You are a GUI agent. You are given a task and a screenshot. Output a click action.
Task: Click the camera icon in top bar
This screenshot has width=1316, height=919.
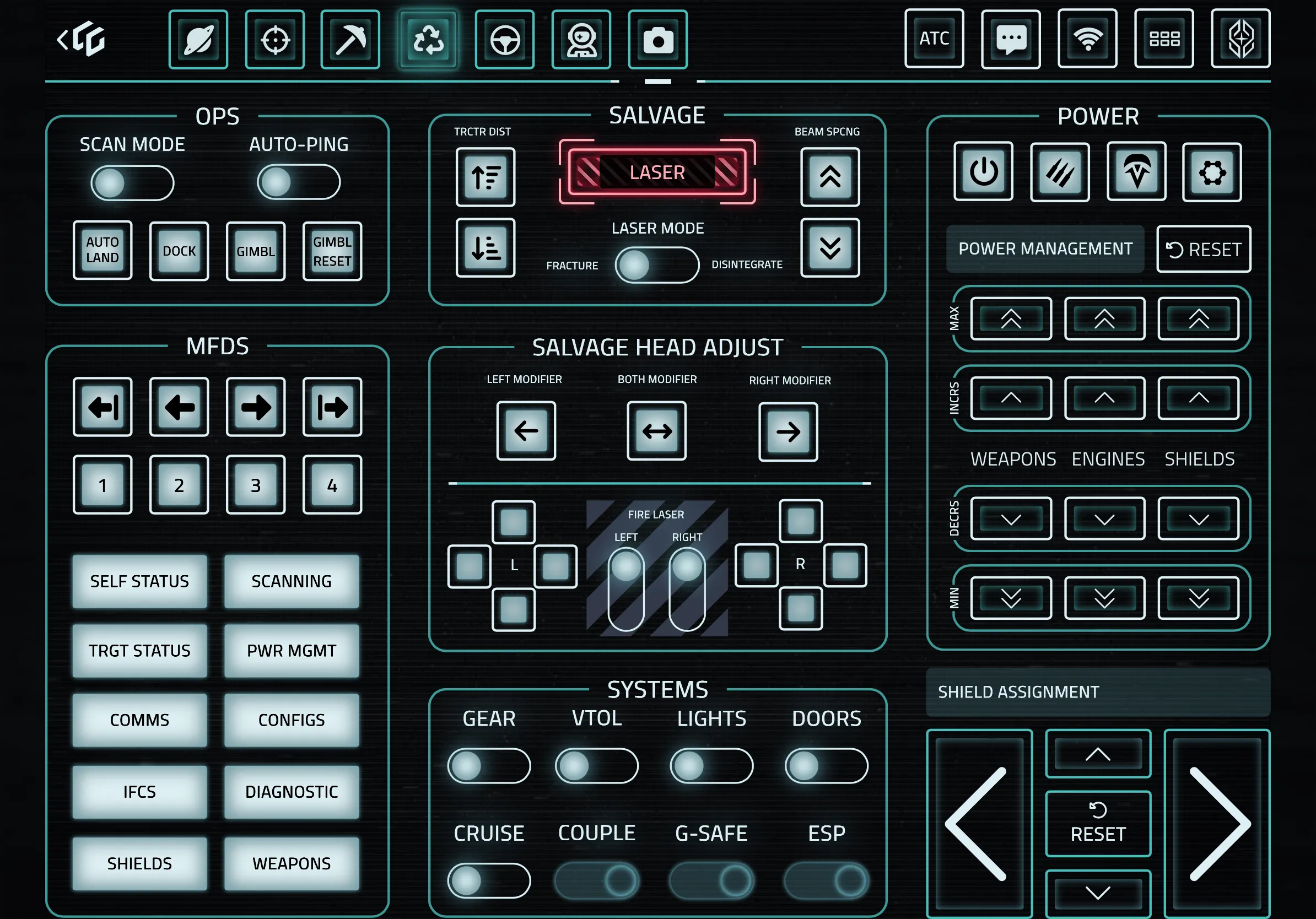pos(657,40)
